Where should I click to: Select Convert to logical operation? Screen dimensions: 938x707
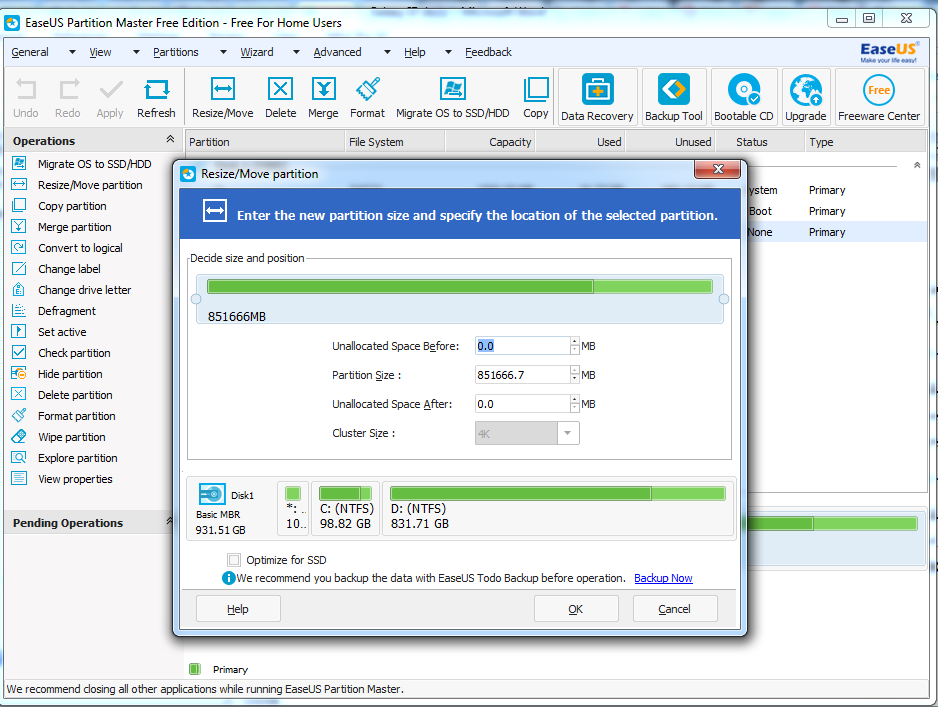click(x=80, y=248)
